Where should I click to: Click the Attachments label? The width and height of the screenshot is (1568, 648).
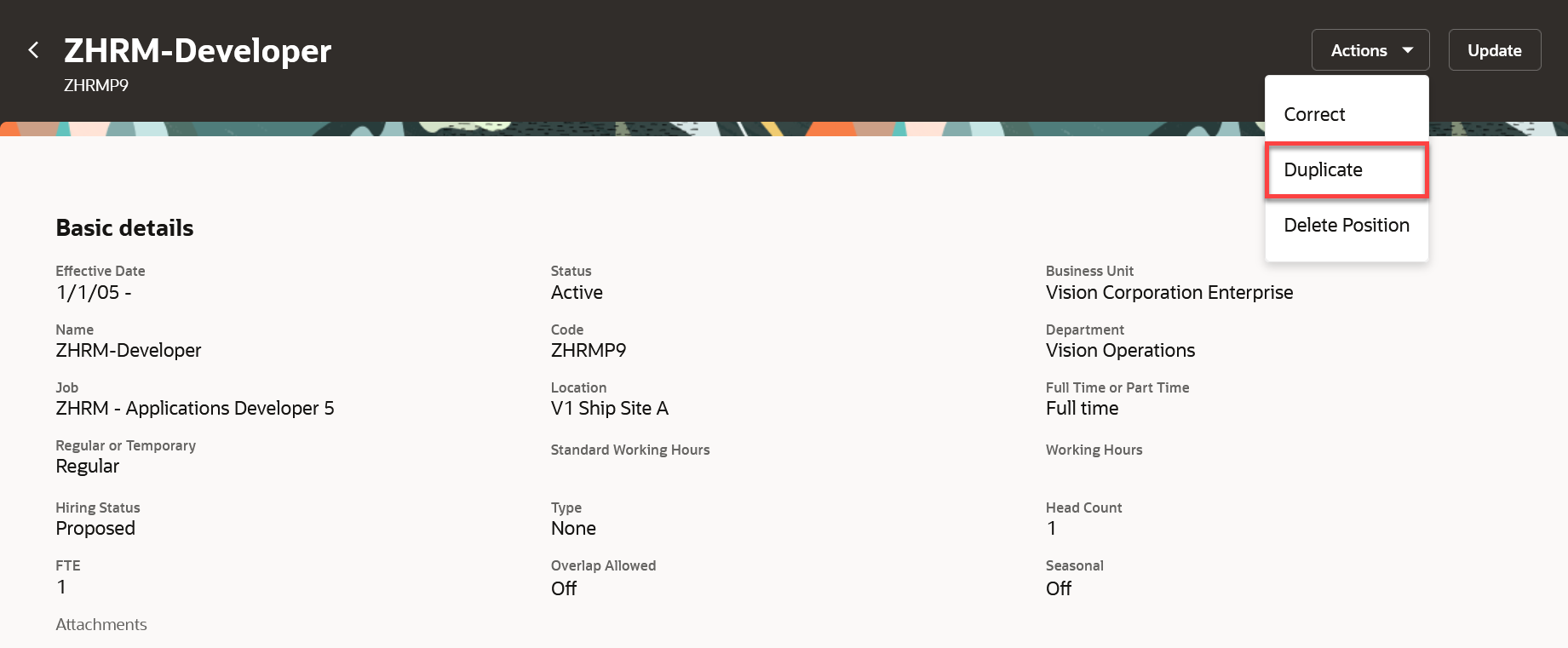(x=101, y=624)
